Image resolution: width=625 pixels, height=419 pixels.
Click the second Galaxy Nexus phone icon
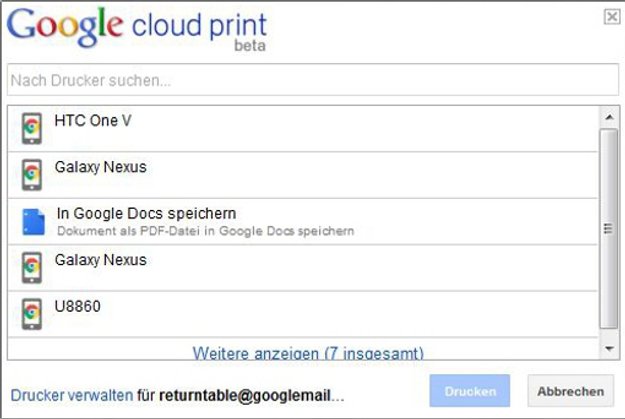point(32,268)
